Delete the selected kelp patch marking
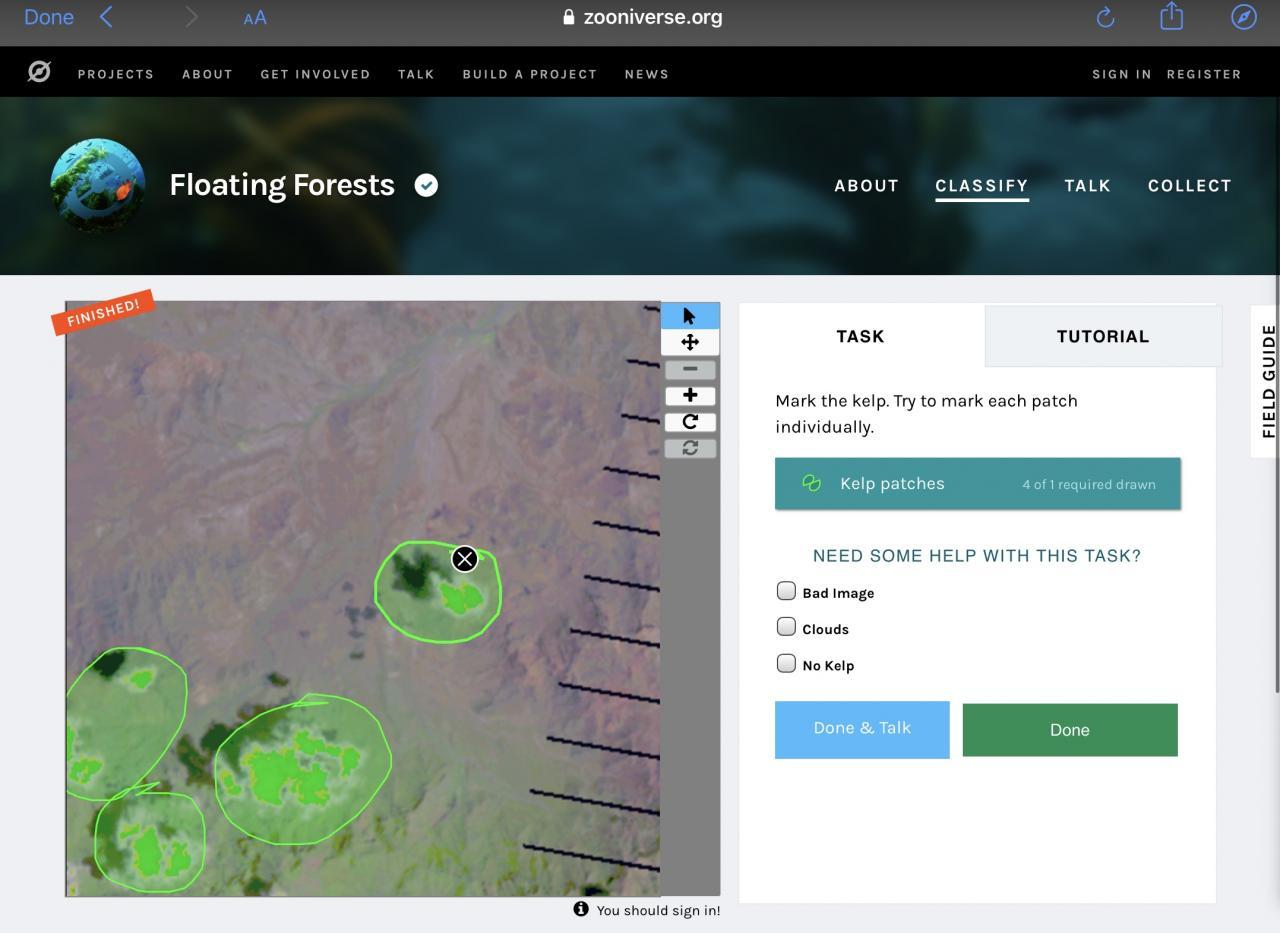The width and height of the screenshot is (1280, 933). (x=464, y=559)
